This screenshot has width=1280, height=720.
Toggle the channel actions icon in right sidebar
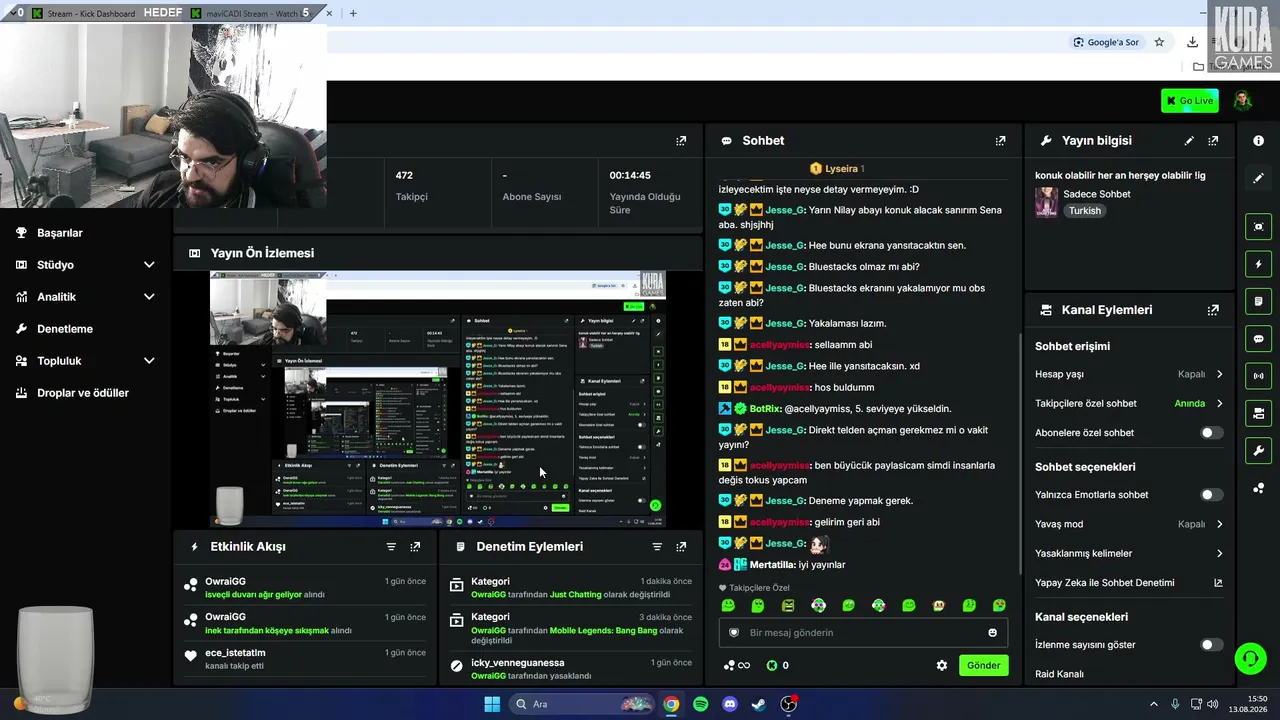point(1258,413)
